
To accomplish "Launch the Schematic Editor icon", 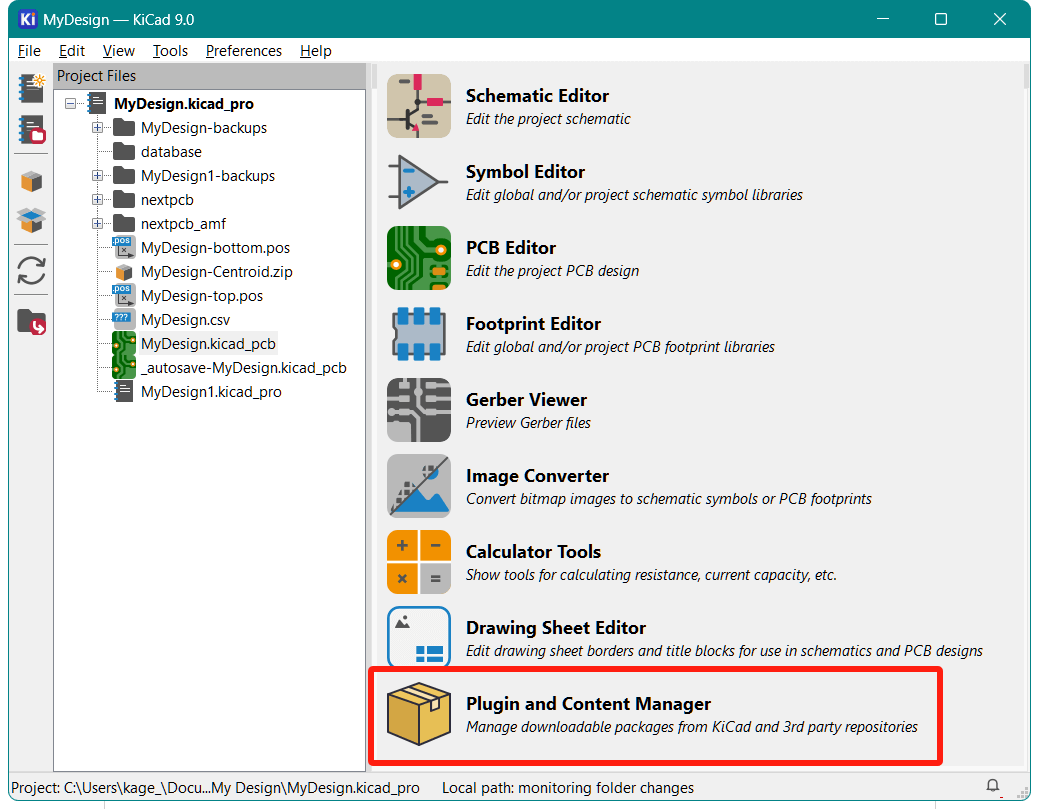I will tap(418, 106).
